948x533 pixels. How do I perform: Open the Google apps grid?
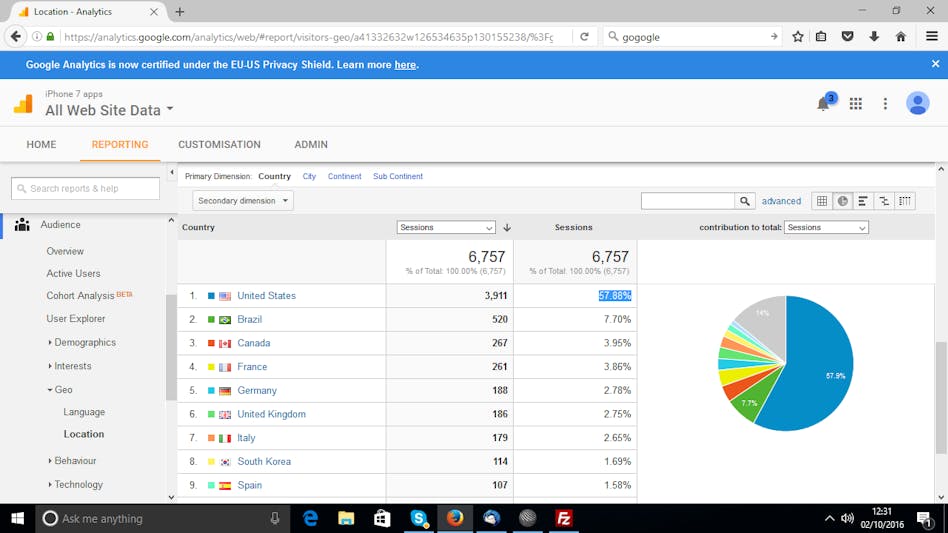point(856,104)
